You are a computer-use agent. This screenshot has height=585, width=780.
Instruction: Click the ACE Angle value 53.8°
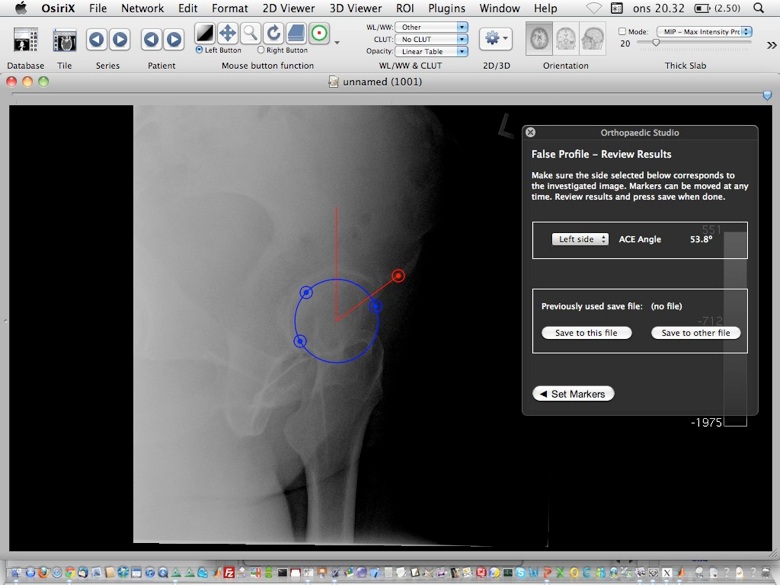701,239
